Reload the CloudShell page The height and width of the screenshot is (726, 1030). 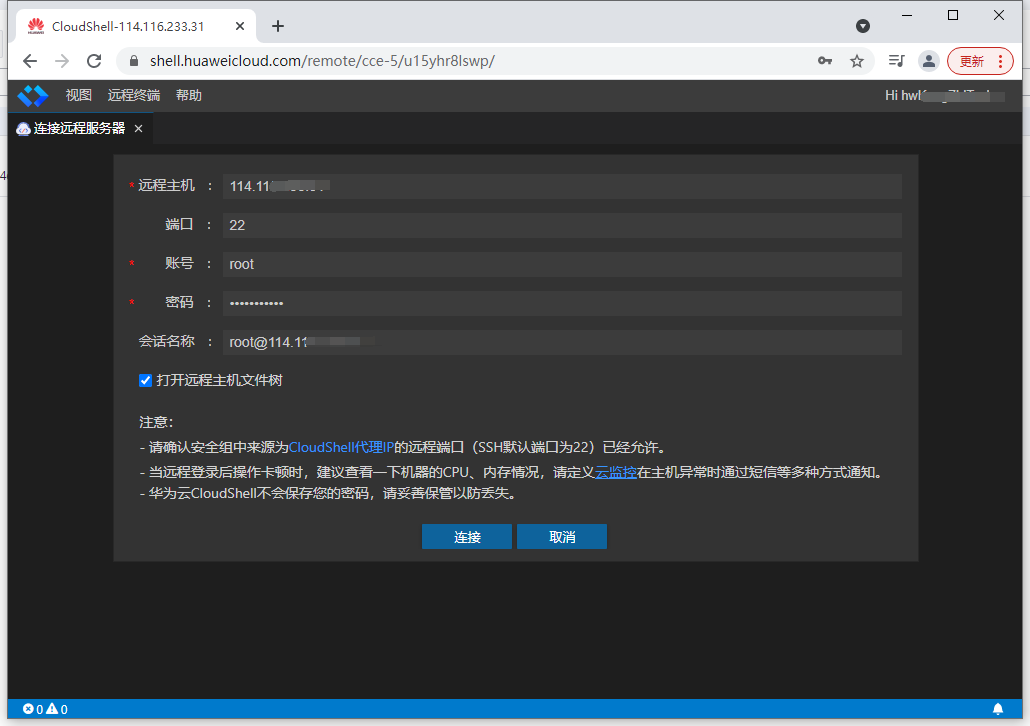coord(94,61)
